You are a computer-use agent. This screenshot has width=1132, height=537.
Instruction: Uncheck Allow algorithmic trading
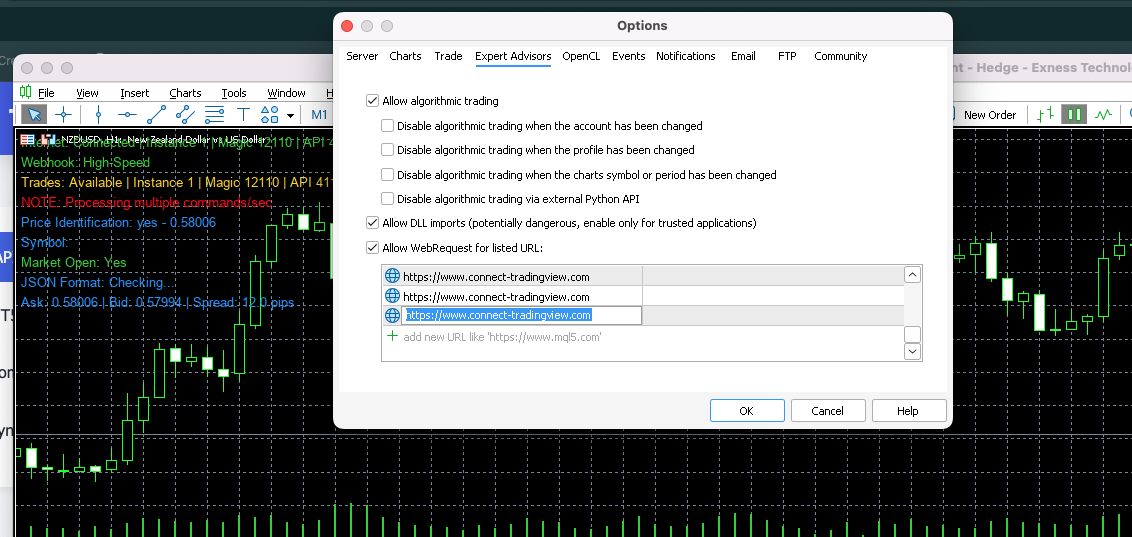click(373, 101)
